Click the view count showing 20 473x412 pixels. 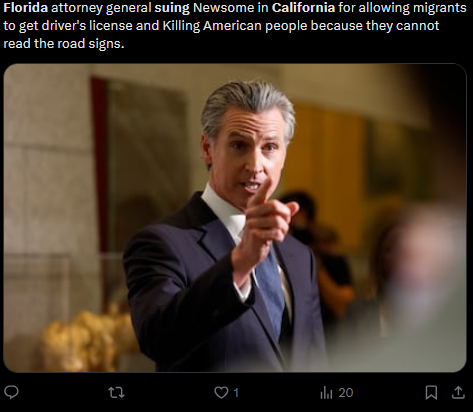(346, 393)
